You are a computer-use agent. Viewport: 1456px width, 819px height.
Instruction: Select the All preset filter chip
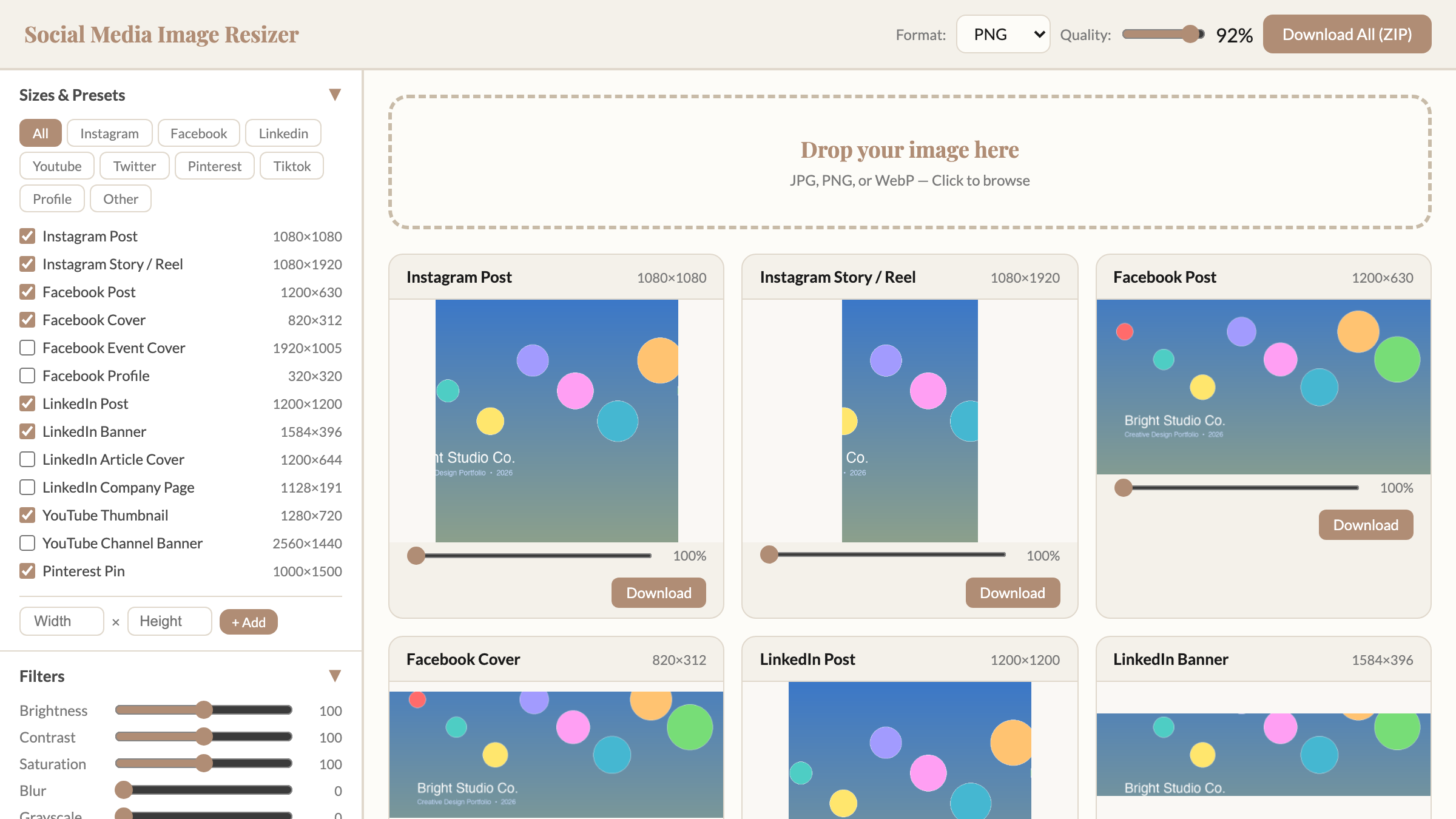click(41, 133)
